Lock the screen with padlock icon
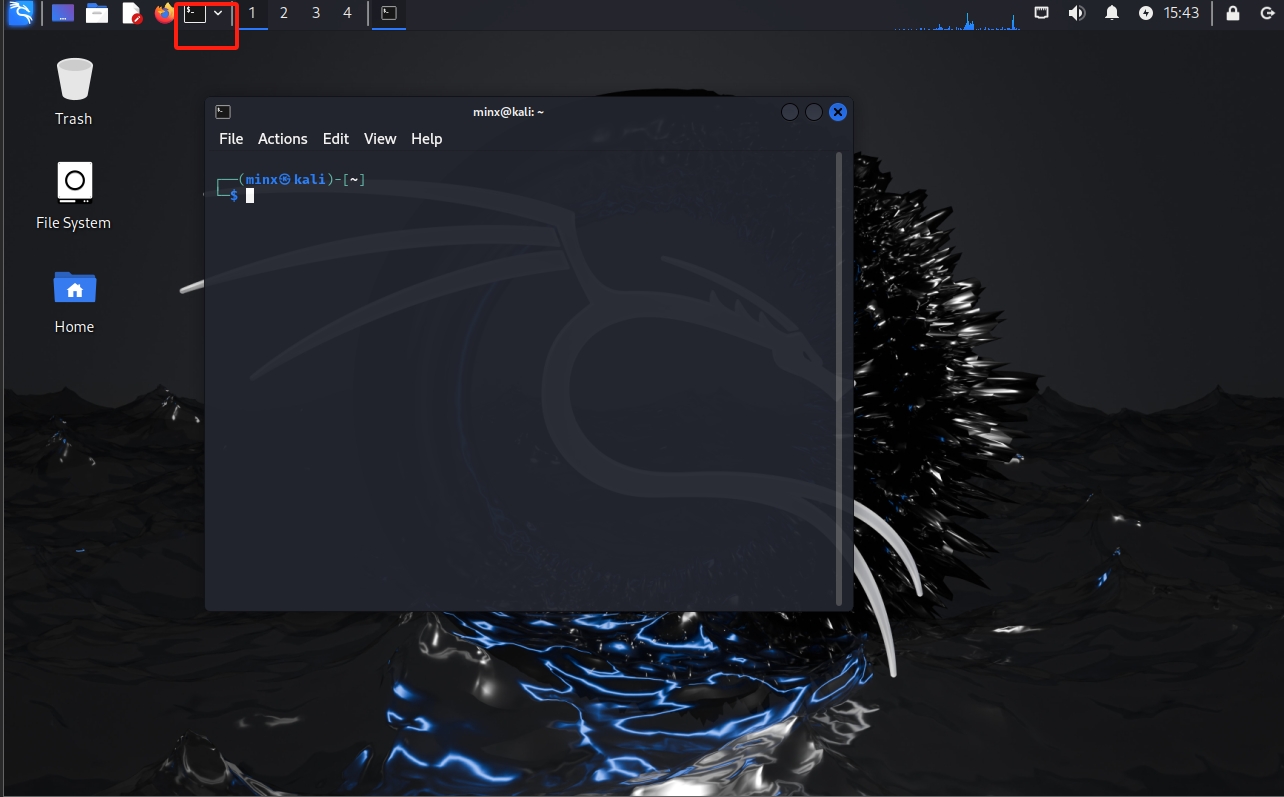1284x797 pixels. (1233, 13)
